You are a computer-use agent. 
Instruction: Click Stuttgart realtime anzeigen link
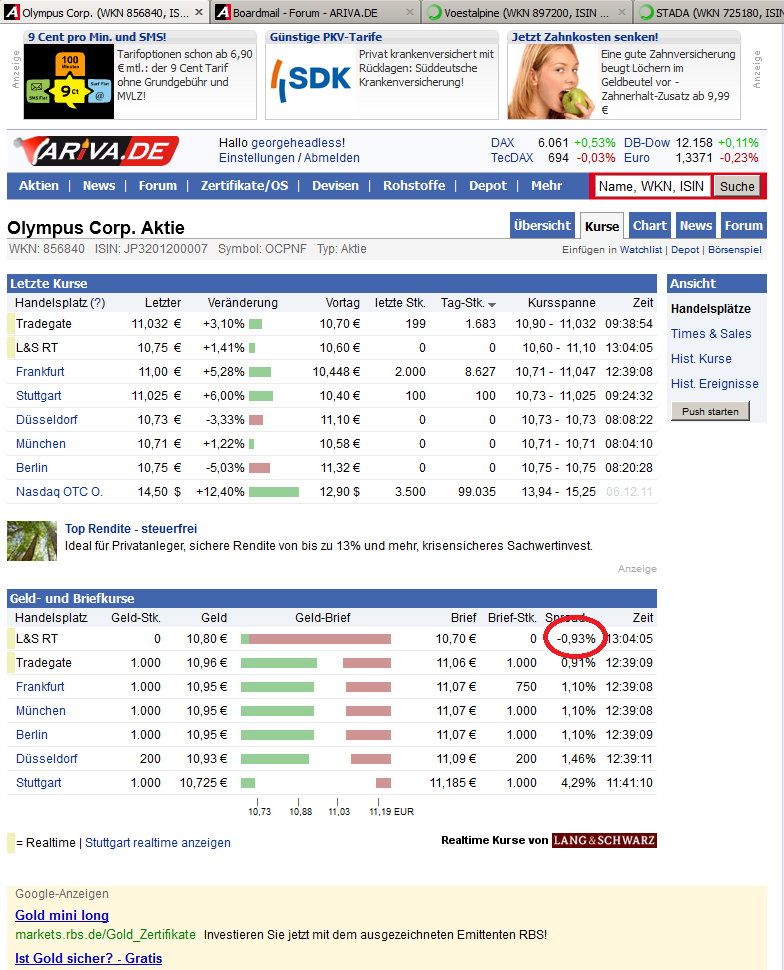[158, 843]
